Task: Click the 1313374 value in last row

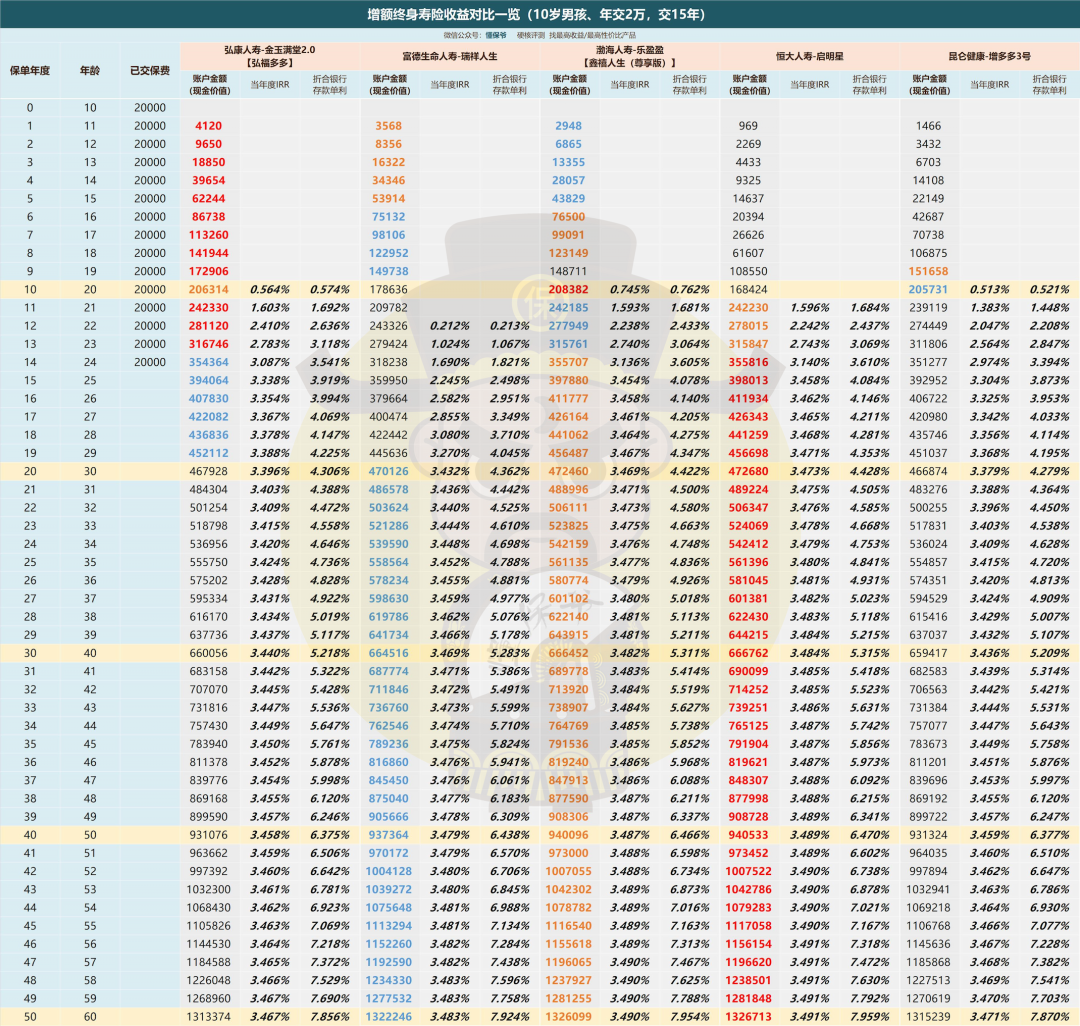Action: coord(209,1015)
